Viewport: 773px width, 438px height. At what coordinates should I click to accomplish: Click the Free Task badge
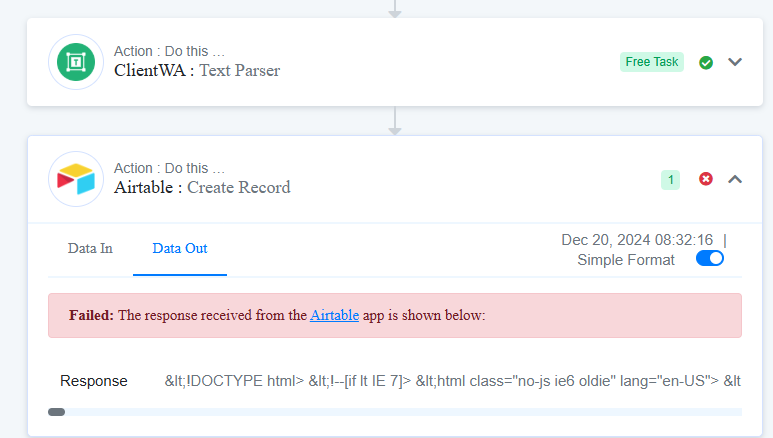(x=652, y=62)
